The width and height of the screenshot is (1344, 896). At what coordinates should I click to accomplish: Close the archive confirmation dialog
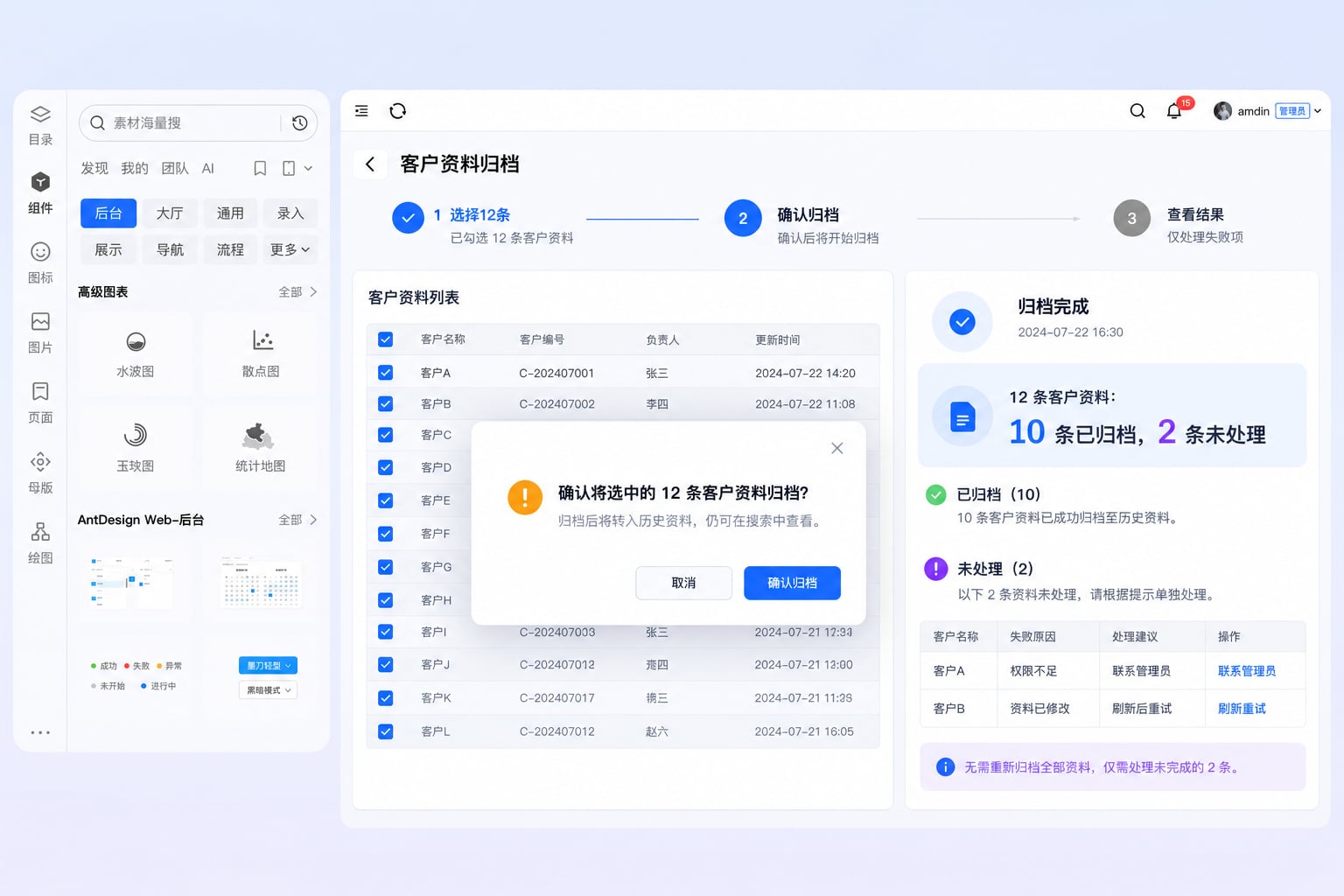(837, 448)
